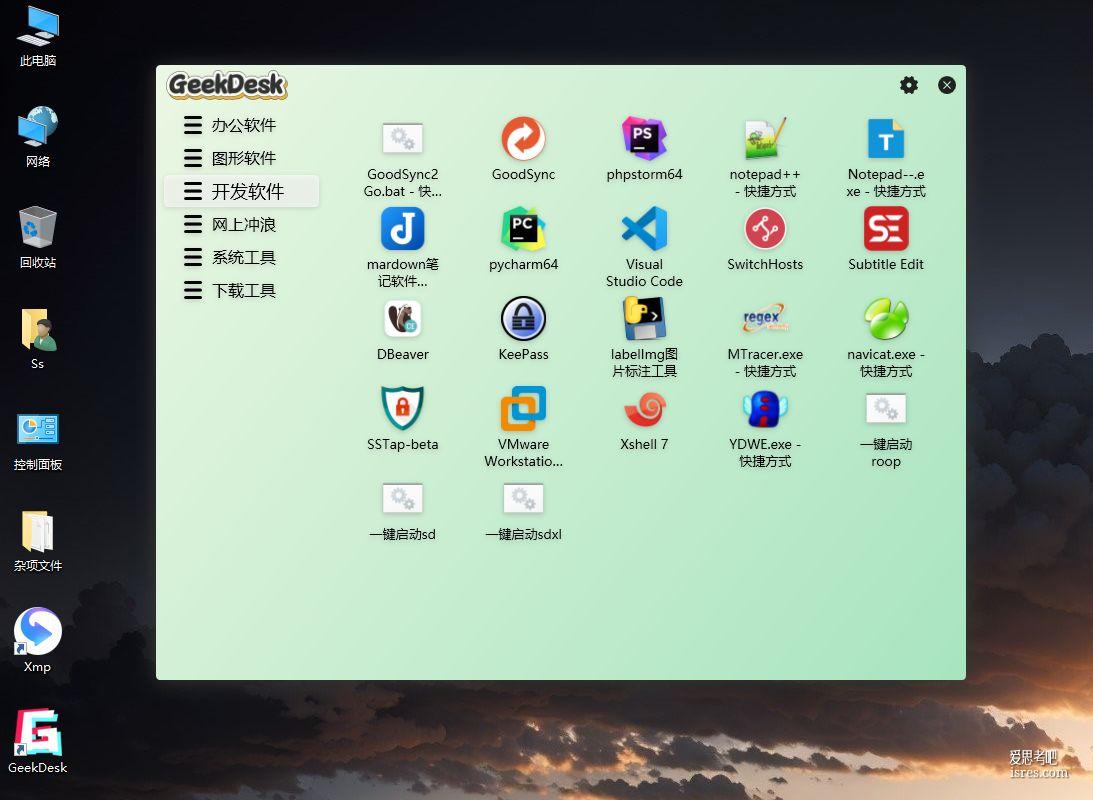Viewport: 1093px width, 800px height.
Task: Select the 控制面板 desktop icon
Action: 38,442
